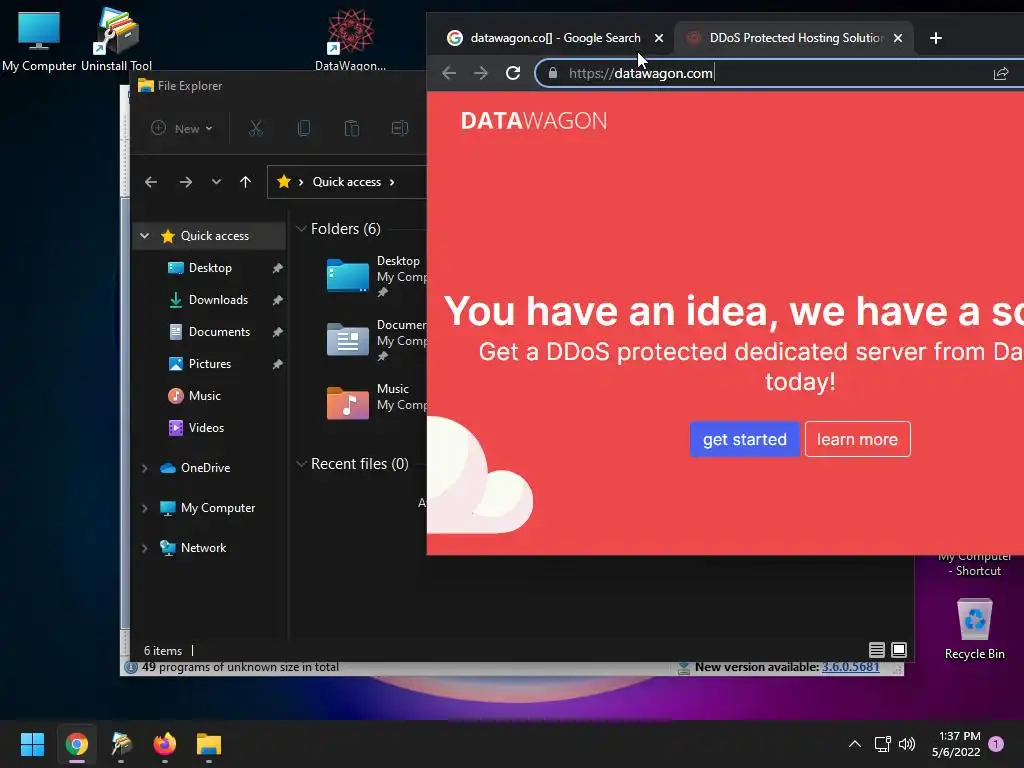Collapse the Quick access tree node
The image size is (1024, 768).
click(x=144, y=236)
